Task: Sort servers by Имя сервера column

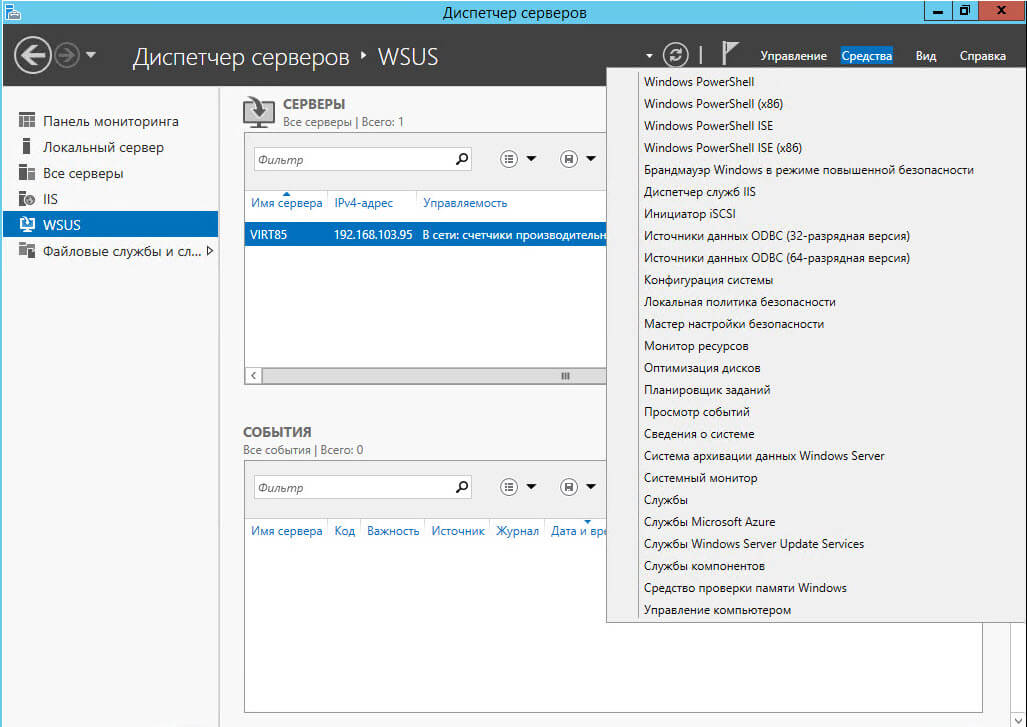Action: [x=286, y=203]
